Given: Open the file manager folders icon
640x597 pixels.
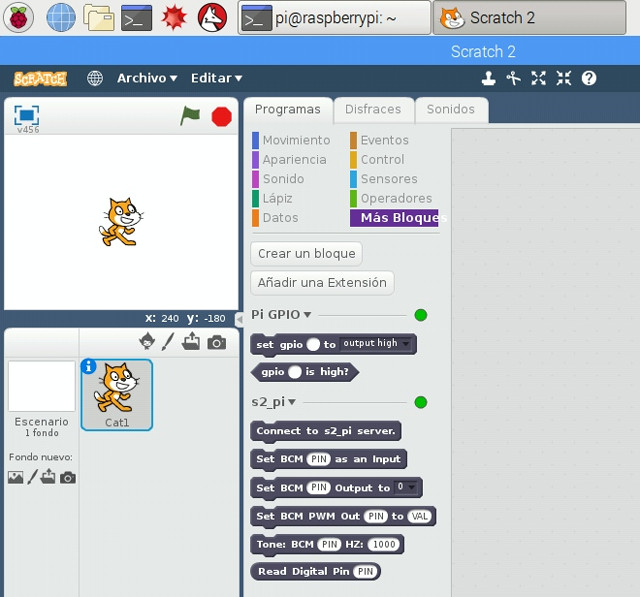Looking at the screenshot, I should [x=99, y=18].
